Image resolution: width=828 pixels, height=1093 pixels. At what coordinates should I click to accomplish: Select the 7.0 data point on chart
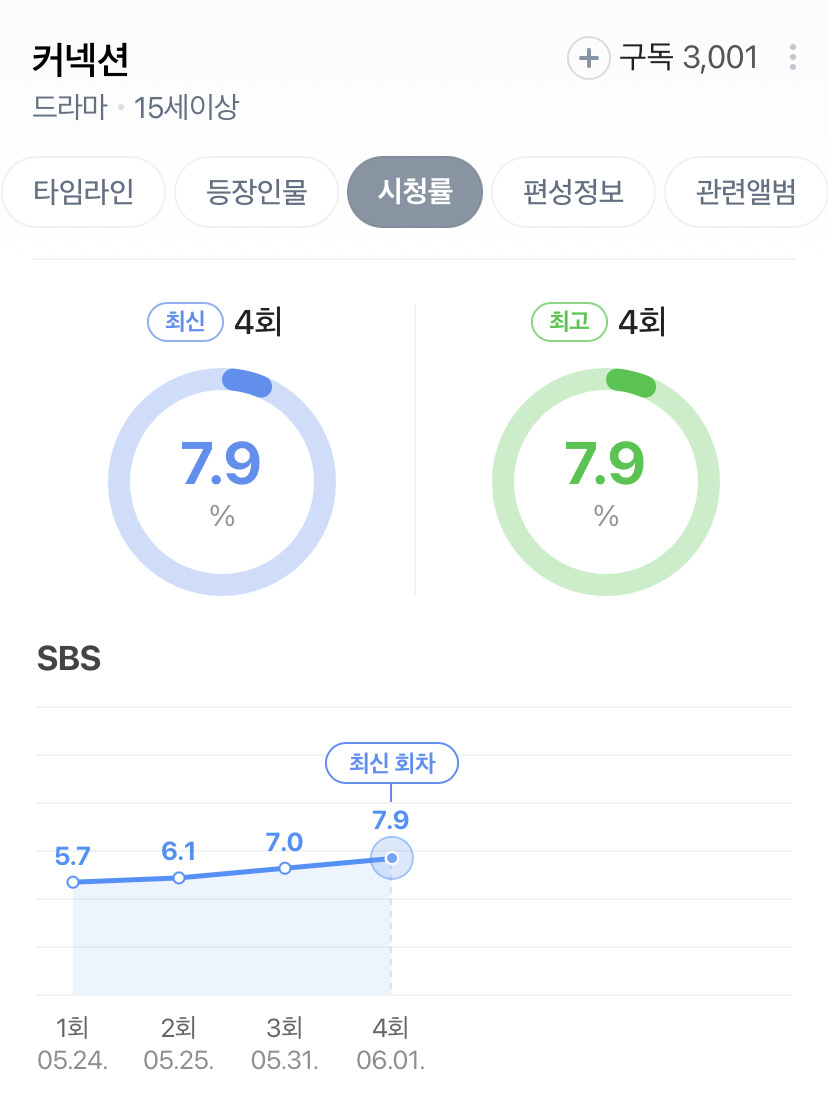pyautogui.click(x=285, y=868)
